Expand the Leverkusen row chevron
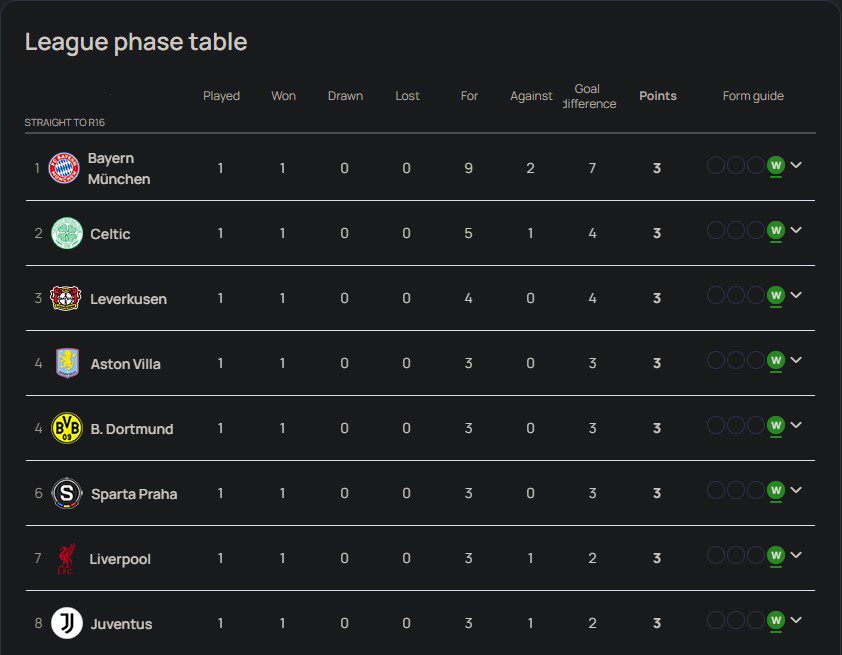Image resolution: width=842 pixels, height=655 pixels. (796, 295)
